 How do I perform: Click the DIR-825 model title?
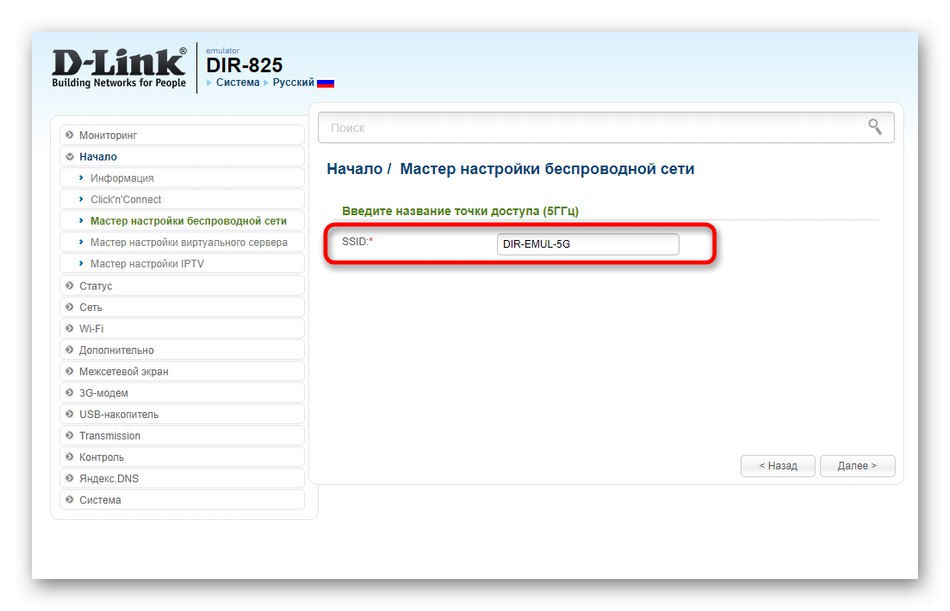[x=244, y=65]
